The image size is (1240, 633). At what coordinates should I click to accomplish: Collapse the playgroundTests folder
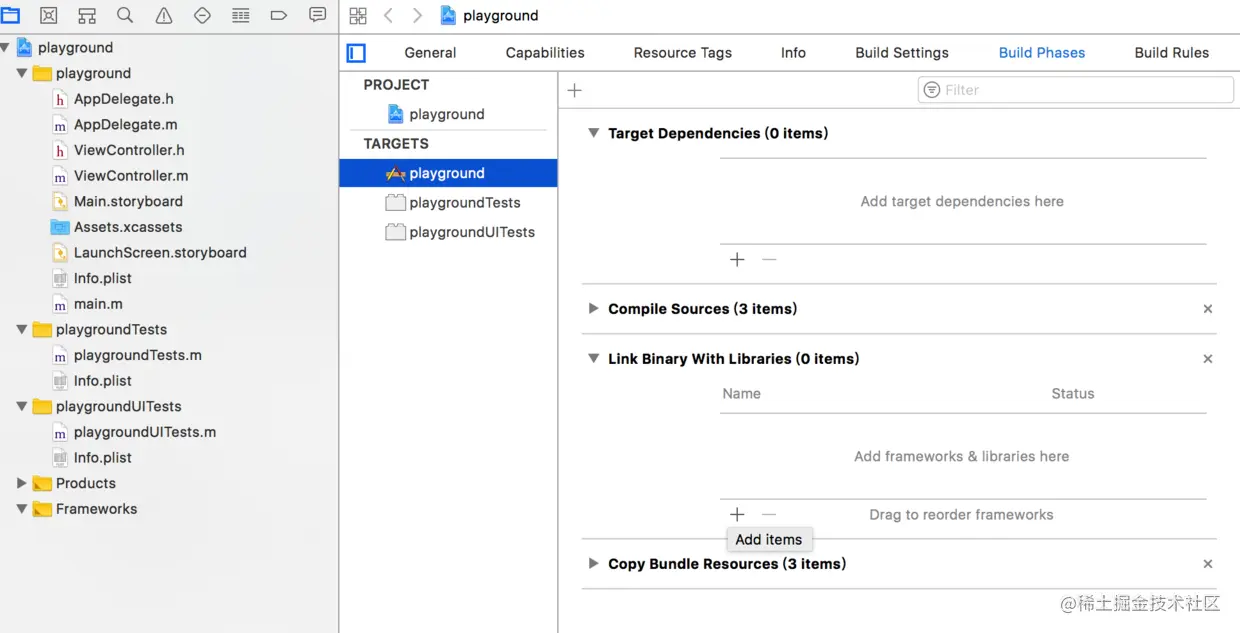point(21,329)
